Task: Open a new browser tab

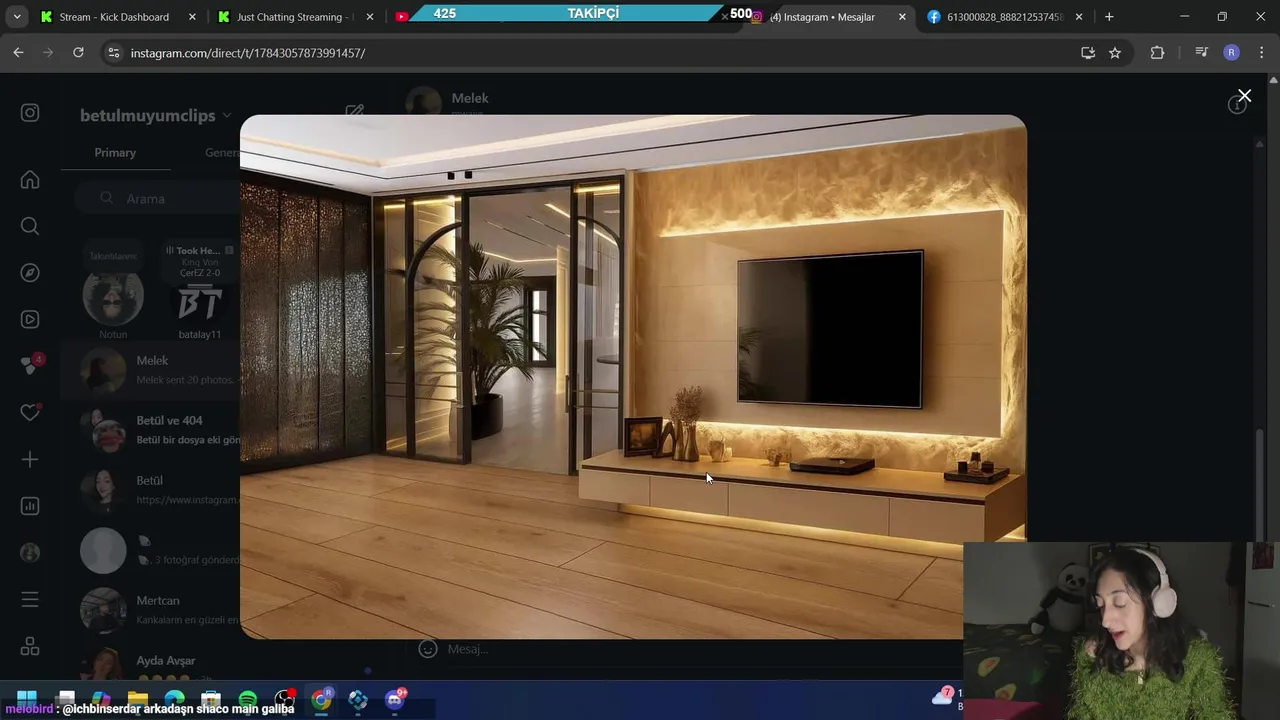Action: tap(1109, 17)
